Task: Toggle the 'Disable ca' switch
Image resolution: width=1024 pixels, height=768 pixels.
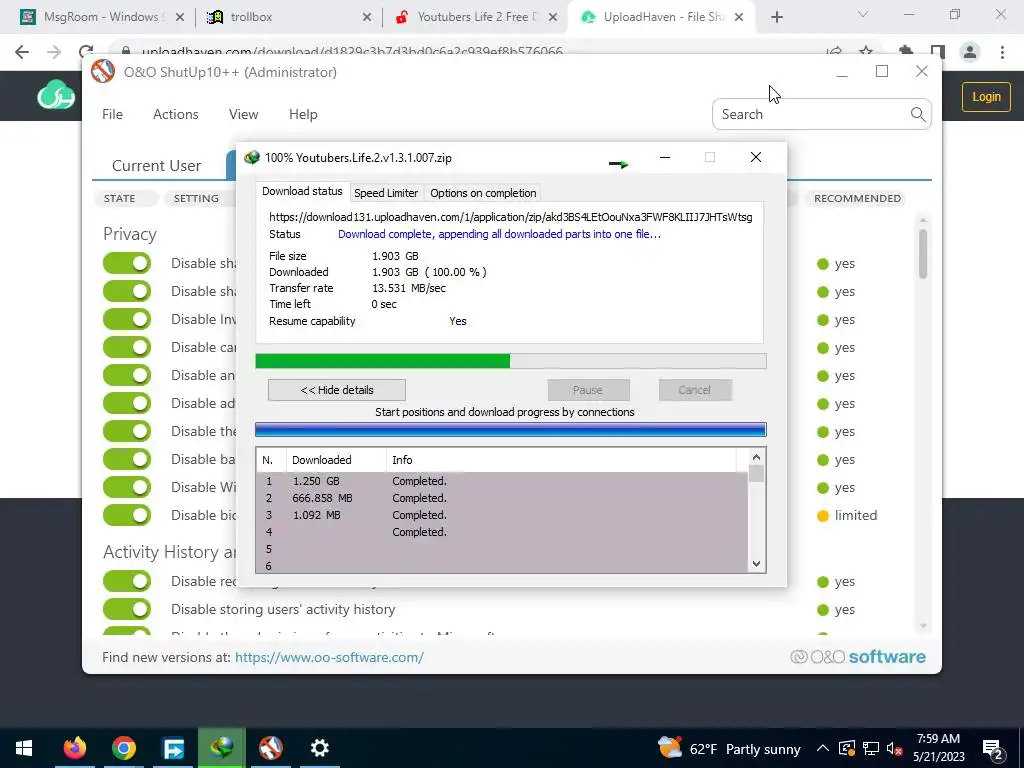Action: 127,347
